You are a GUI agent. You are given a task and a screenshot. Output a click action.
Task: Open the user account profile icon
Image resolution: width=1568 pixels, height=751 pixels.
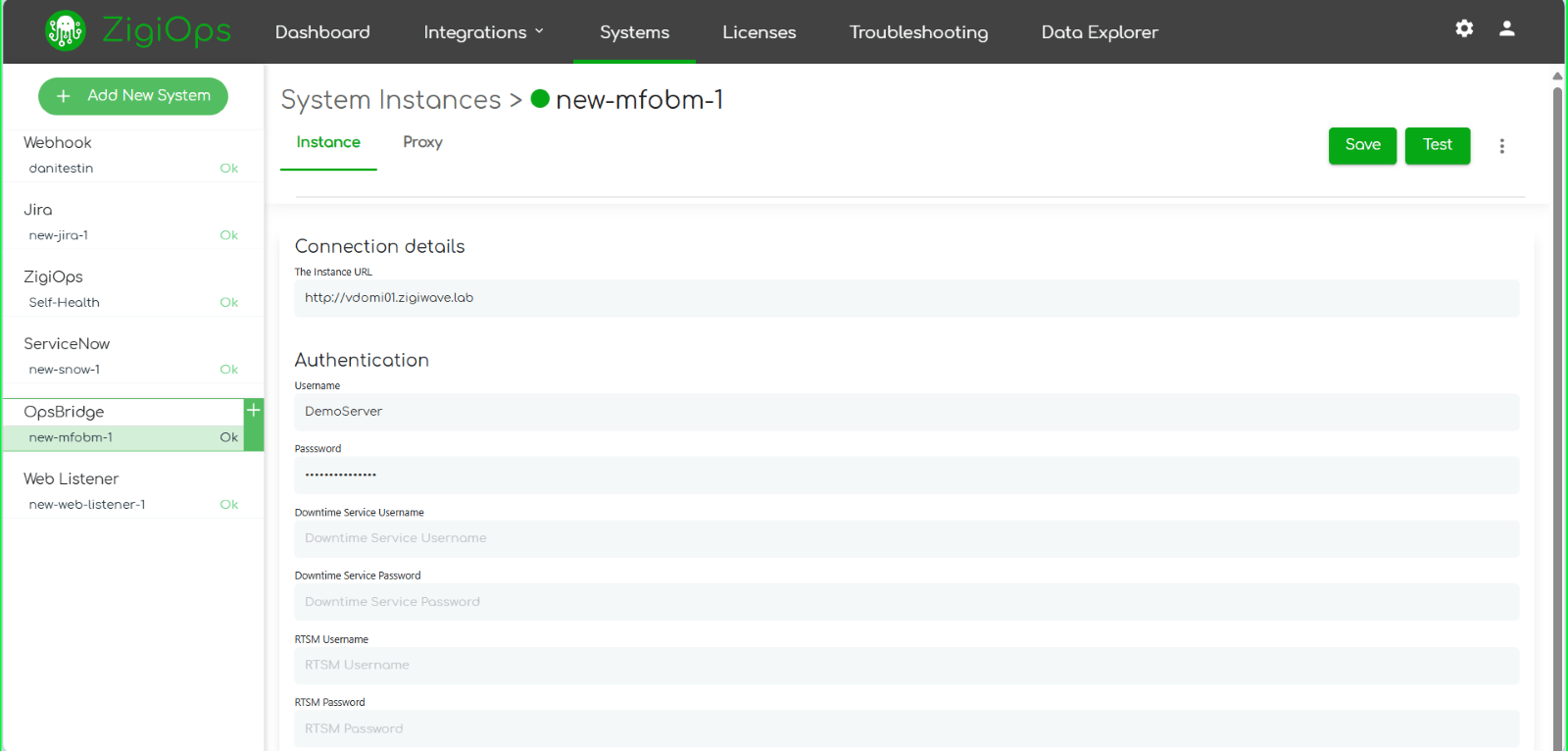pyautogui.click(x=1507, y=28)
